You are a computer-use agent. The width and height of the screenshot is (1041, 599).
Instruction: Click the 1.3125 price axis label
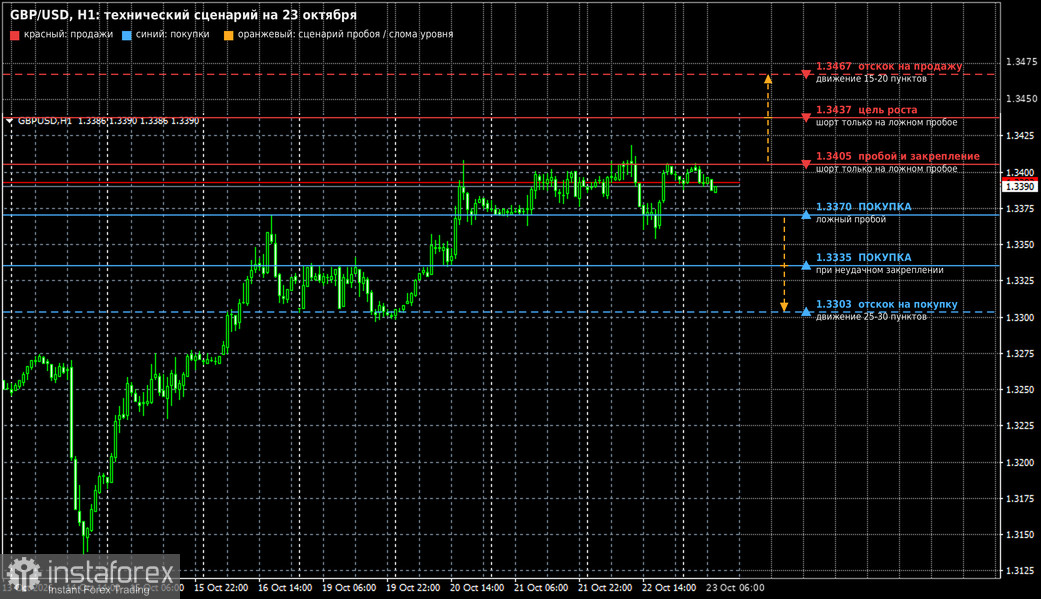point(1021,571)
